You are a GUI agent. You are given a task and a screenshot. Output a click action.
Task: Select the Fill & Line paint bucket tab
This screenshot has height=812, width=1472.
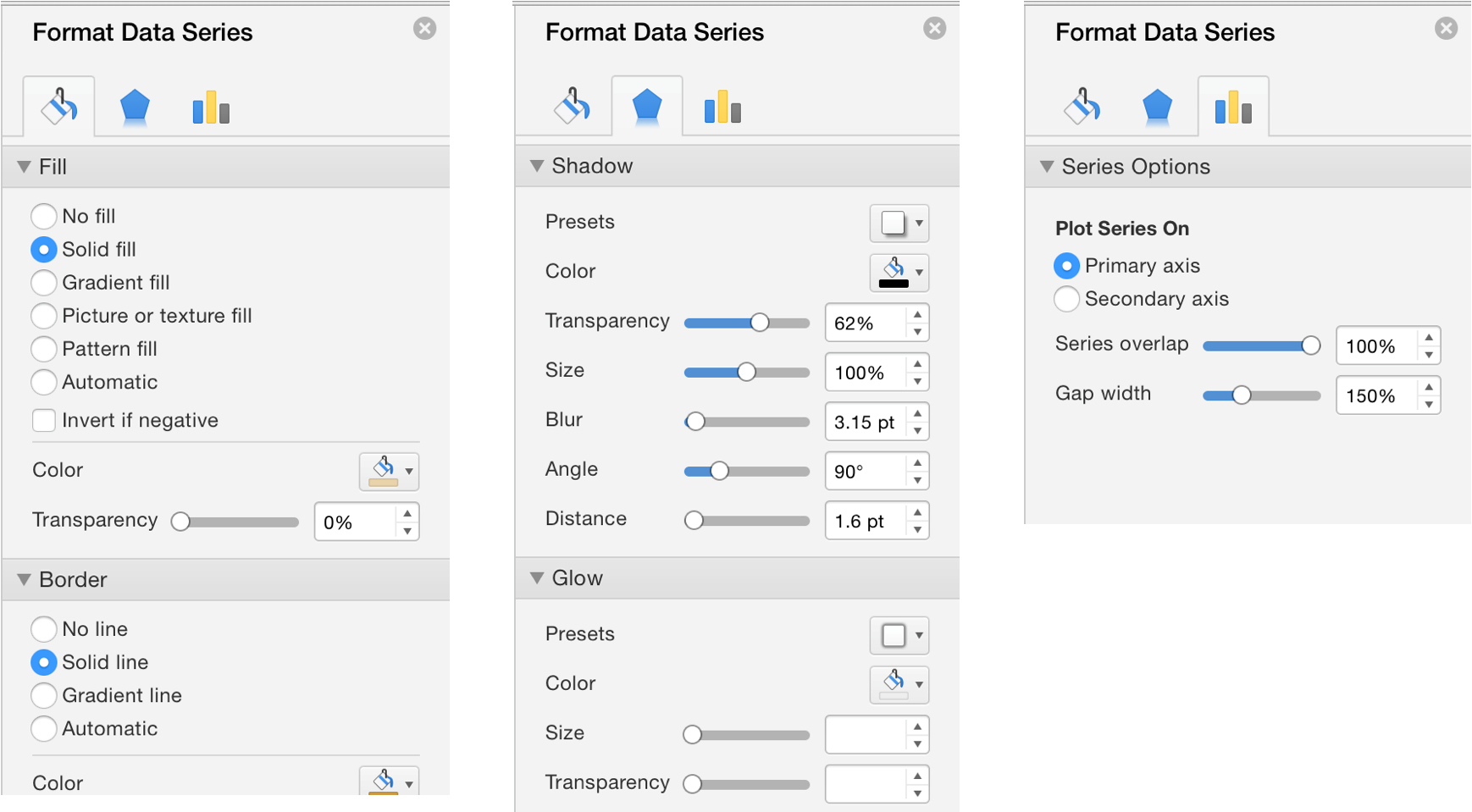coord(58,106)
